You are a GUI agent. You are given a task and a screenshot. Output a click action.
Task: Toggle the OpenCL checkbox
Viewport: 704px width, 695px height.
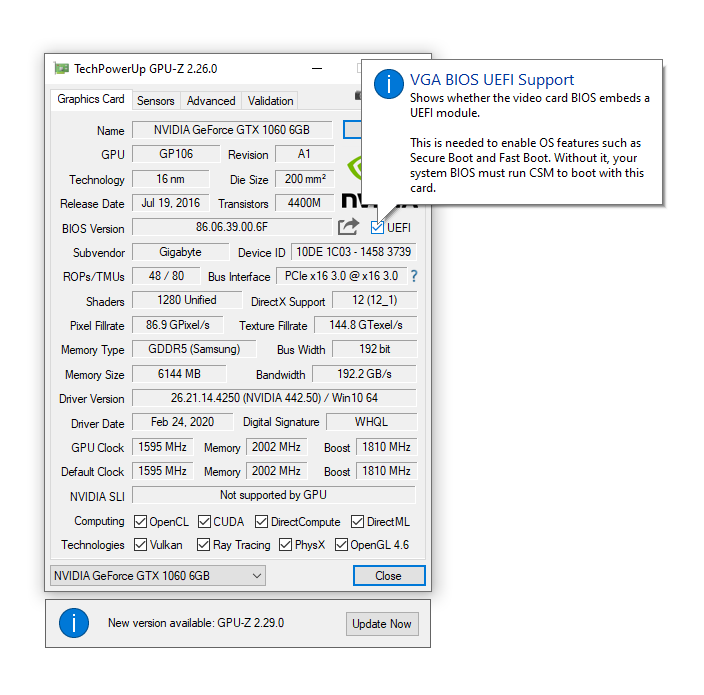tap(140, 521)
